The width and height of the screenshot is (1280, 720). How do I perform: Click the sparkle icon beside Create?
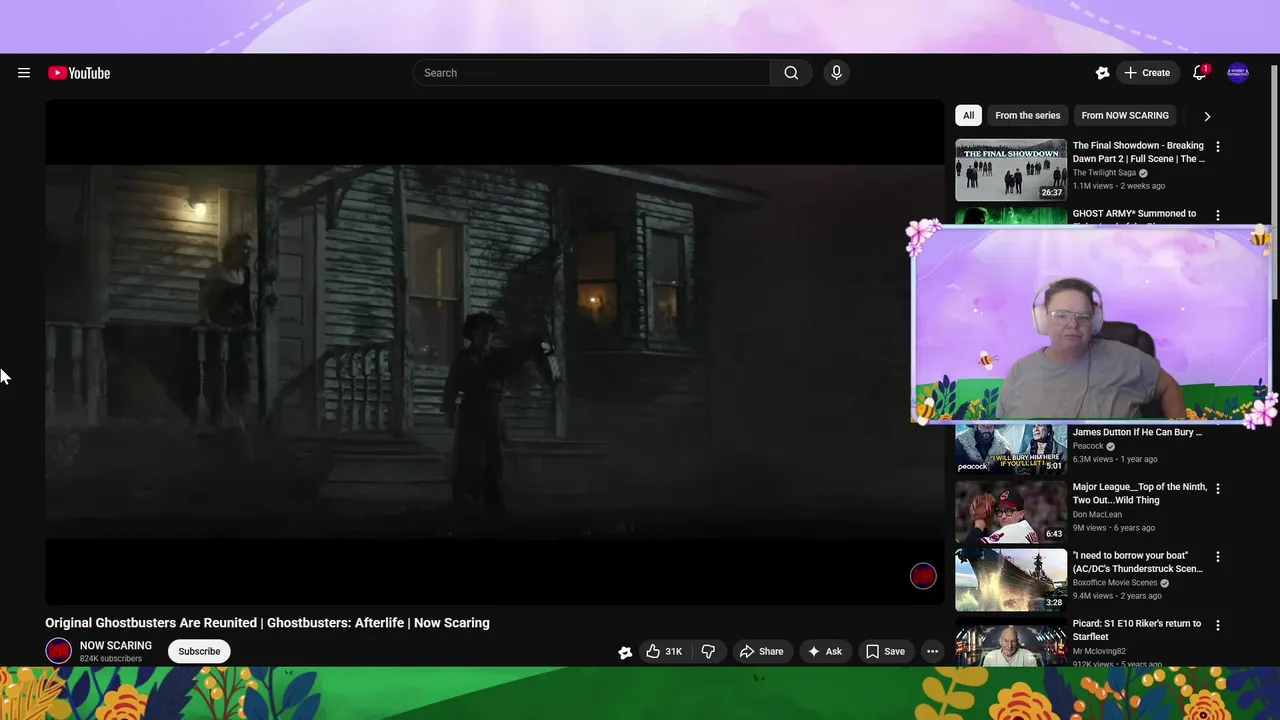[x=1102, y=73]
